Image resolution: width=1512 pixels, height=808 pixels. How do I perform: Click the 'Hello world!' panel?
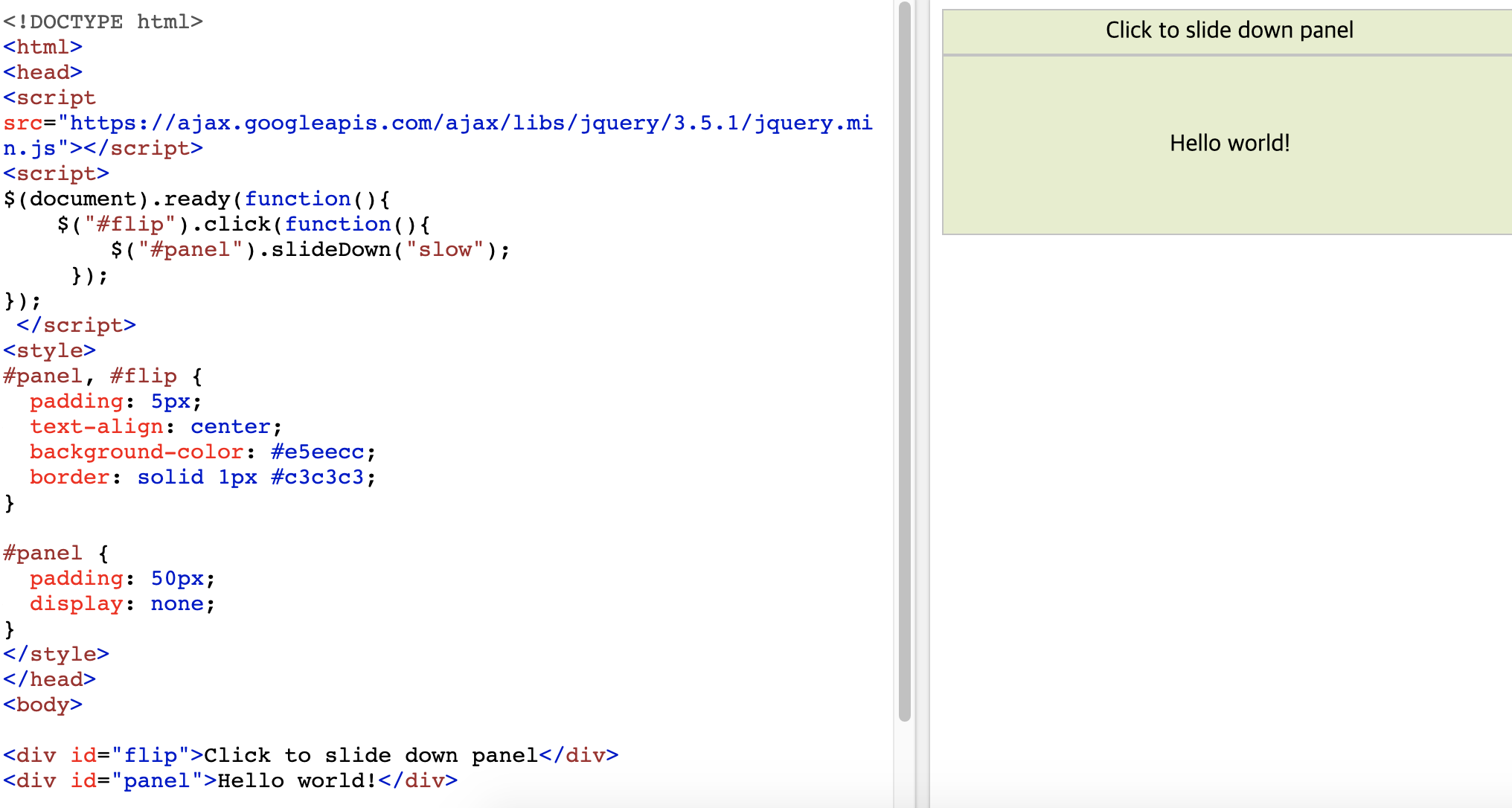point(1228,144)
